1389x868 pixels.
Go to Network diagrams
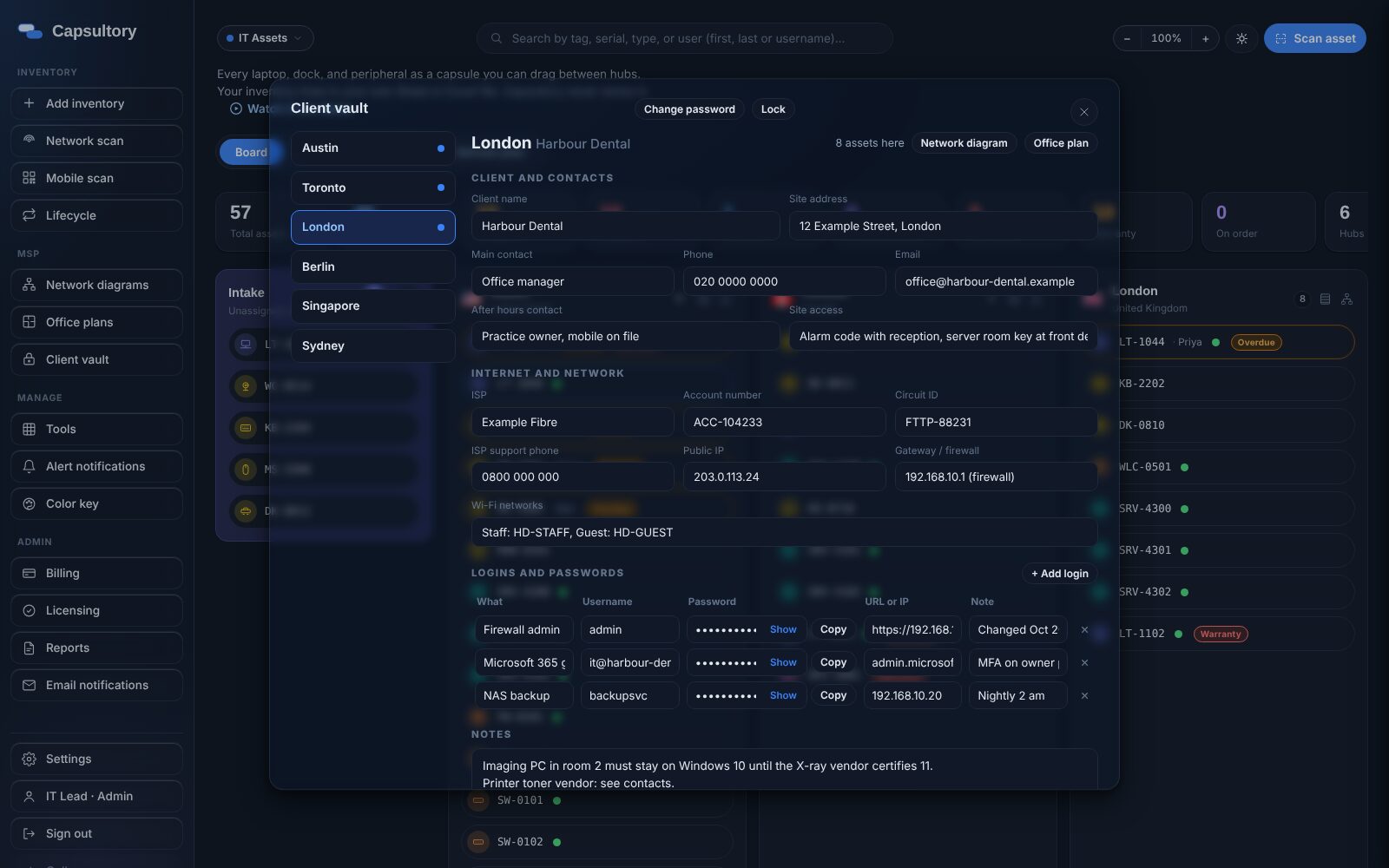tap(96, 285)
